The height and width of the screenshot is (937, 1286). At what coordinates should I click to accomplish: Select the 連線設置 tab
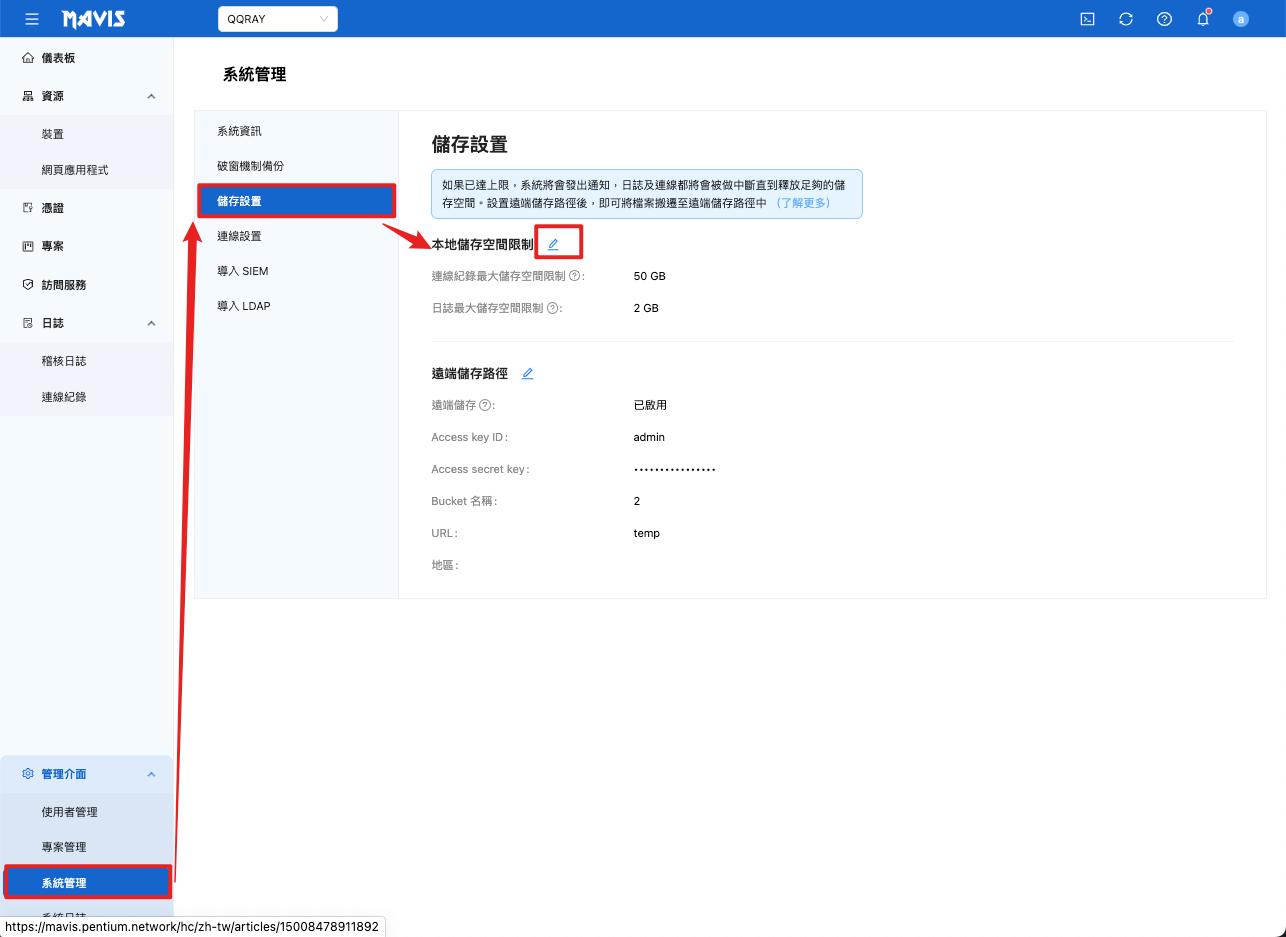[239, 236]
